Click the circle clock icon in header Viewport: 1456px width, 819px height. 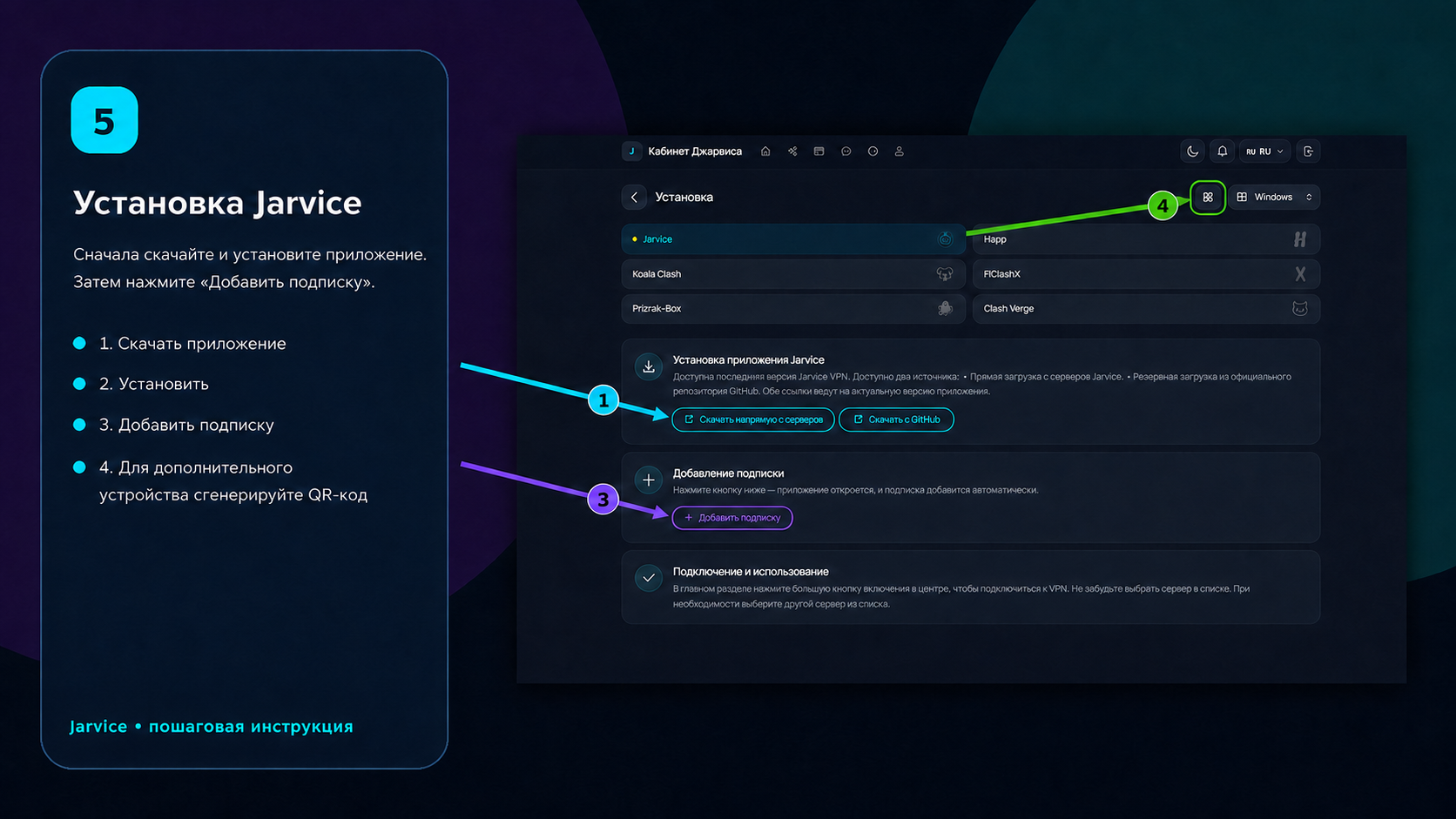click(873, 151)
